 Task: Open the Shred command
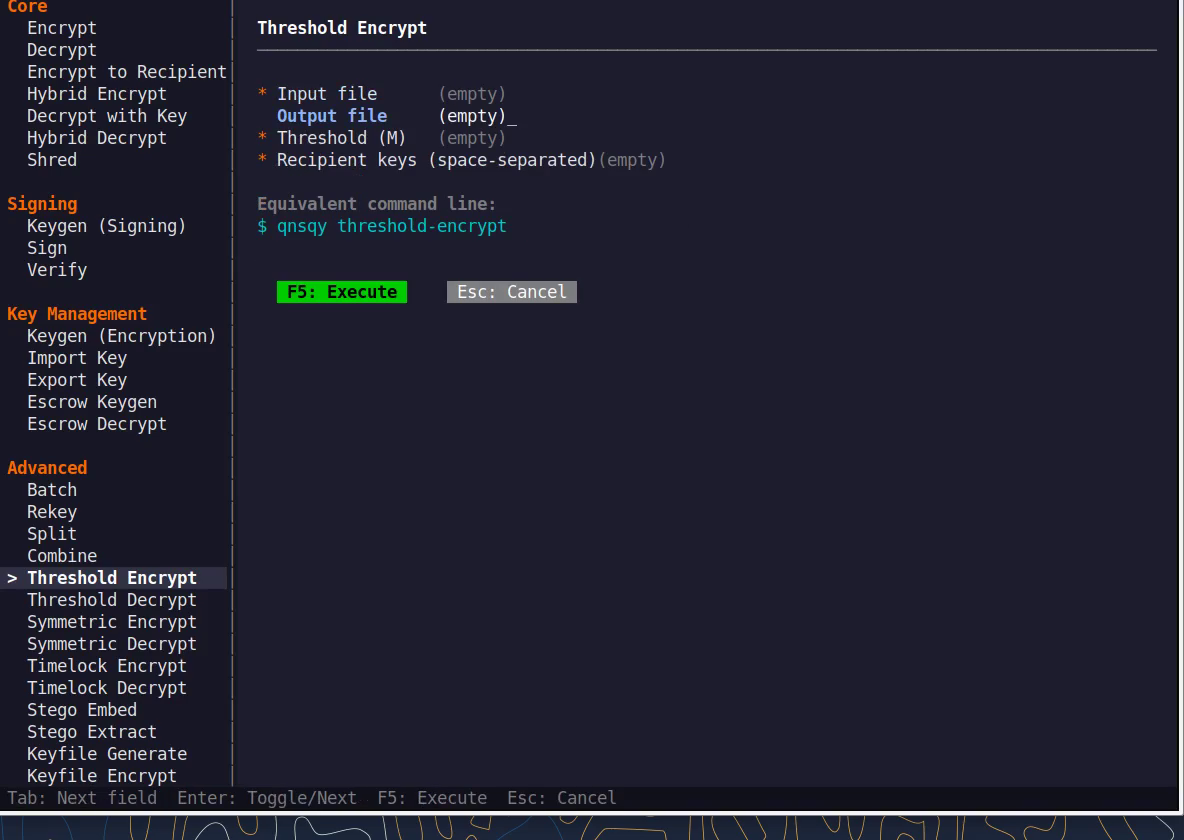[x=52, y=159]
